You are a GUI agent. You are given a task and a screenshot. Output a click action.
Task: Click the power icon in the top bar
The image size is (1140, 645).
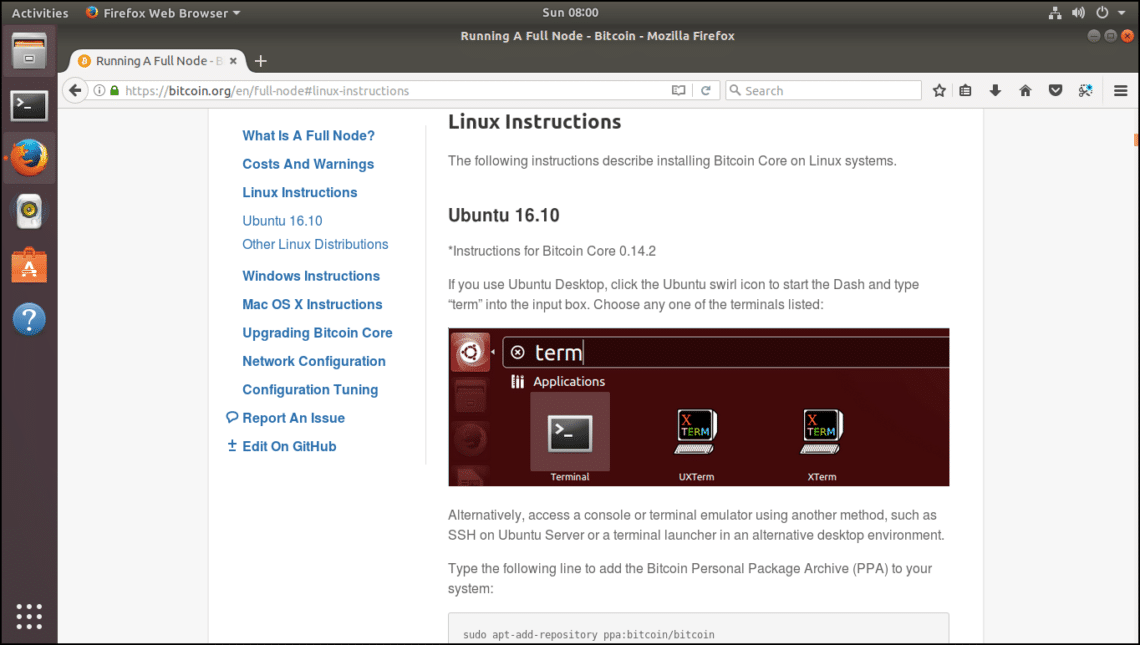tap(1102, 13)
